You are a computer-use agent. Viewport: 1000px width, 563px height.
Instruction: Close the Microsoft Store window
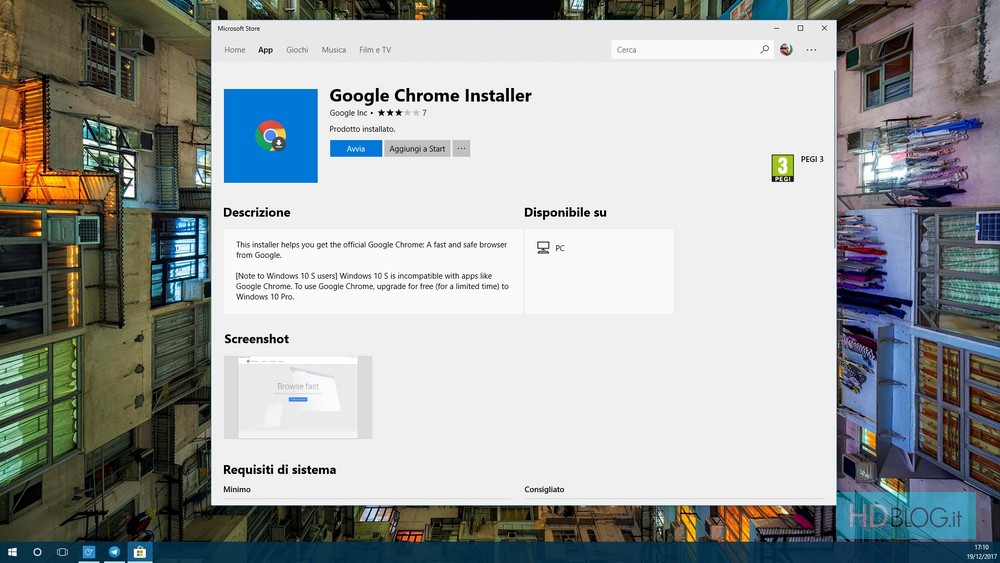tap(824, 28)
